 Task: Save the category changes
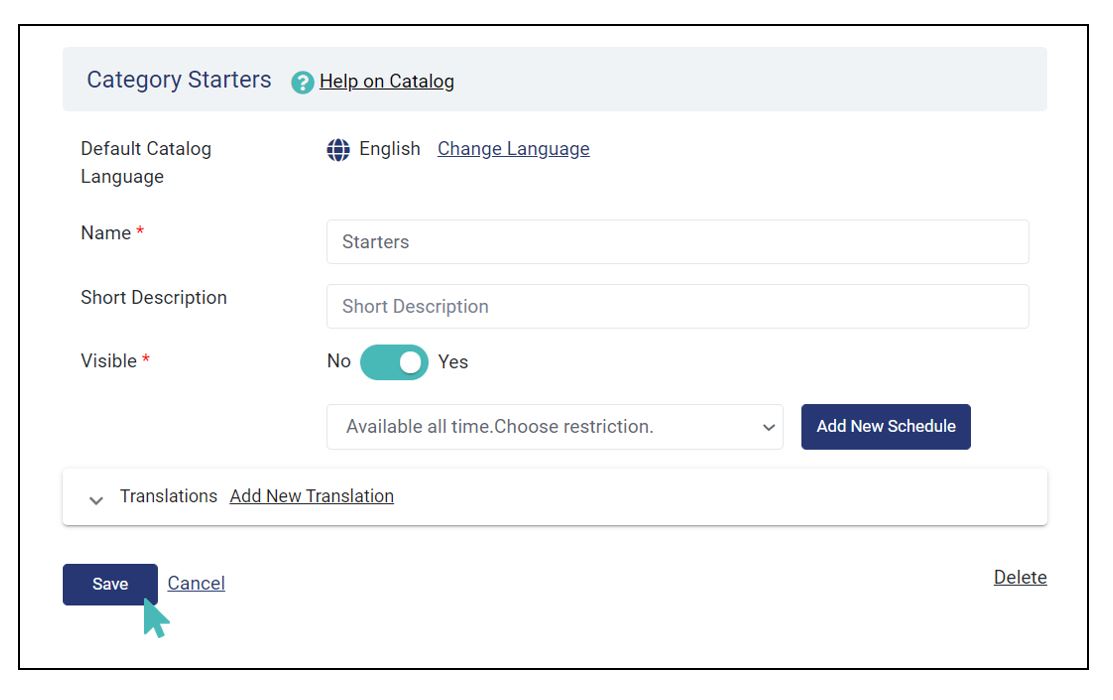tap(110, 584)
